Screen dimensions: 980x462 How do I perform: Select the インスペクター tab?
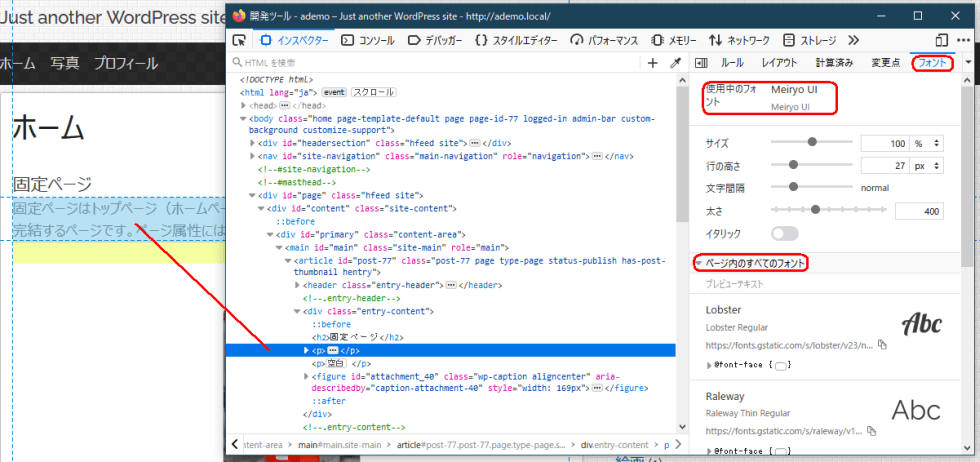click(x=294, y=41)
